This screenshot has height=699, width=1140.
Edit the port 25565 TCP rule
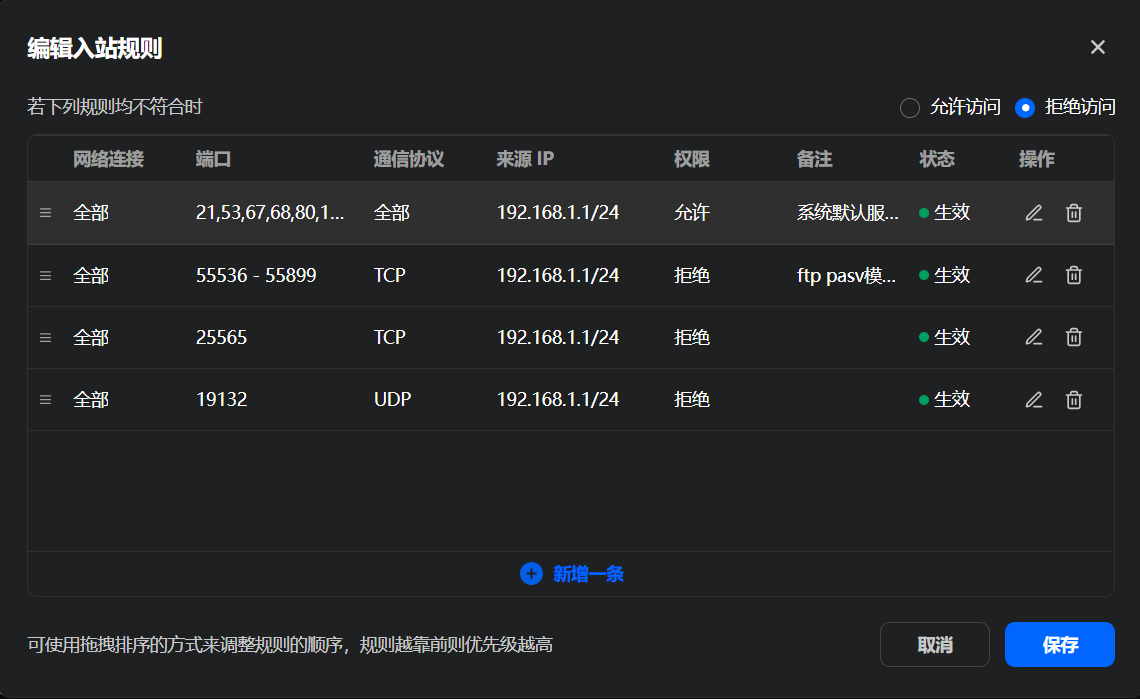click(x=1034, y=338)
